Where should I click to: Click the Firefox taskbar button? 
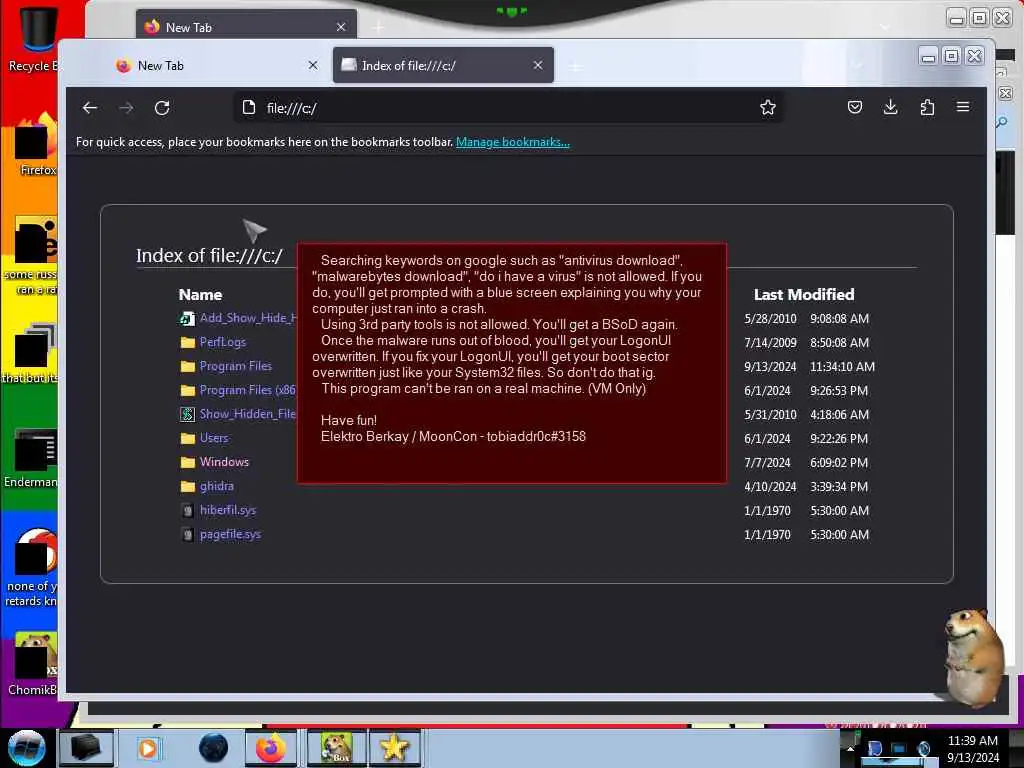coord(270,748)
